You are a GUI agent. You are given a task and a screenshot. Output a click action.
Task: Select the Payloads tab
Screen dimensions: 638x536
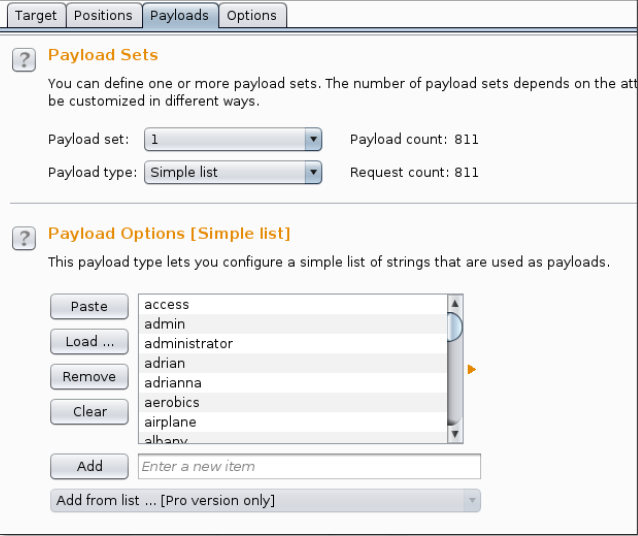(x=179, y=15)
